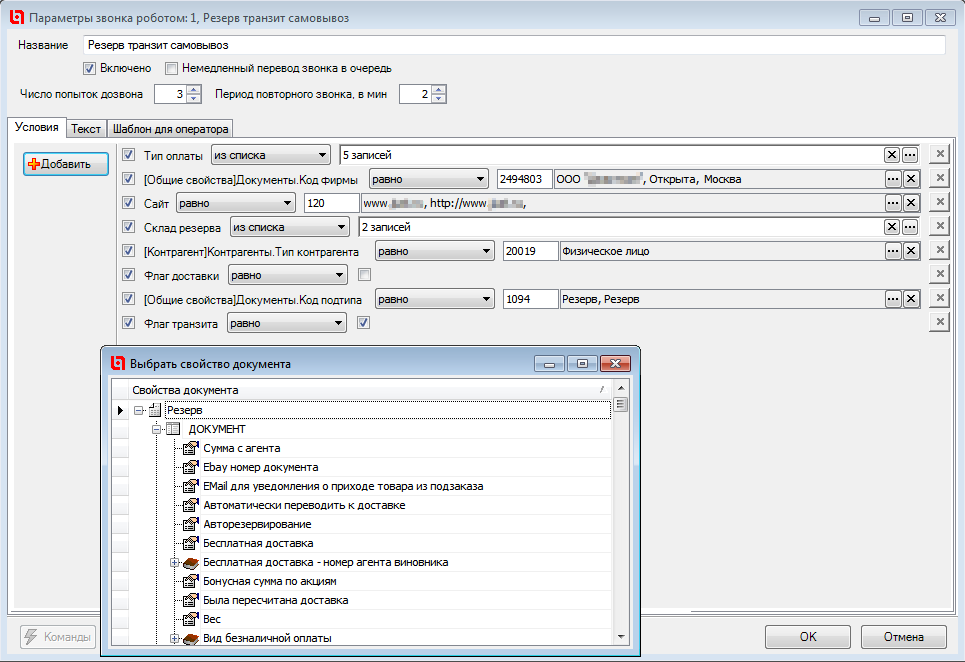Open Код фирмы operator dropdown 'равно'
This screenshot has width=965, height=662.
[428, 179]
